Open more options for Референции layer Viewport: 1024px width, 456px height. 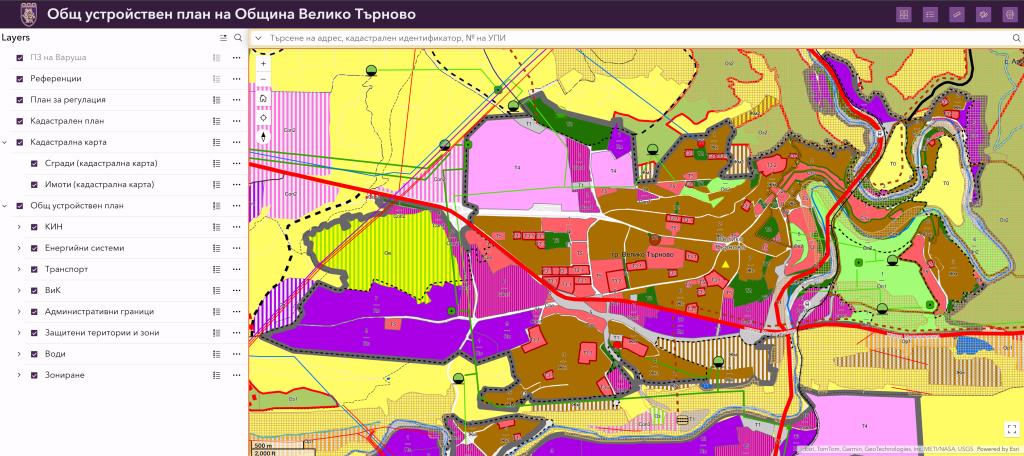point(236,78)
